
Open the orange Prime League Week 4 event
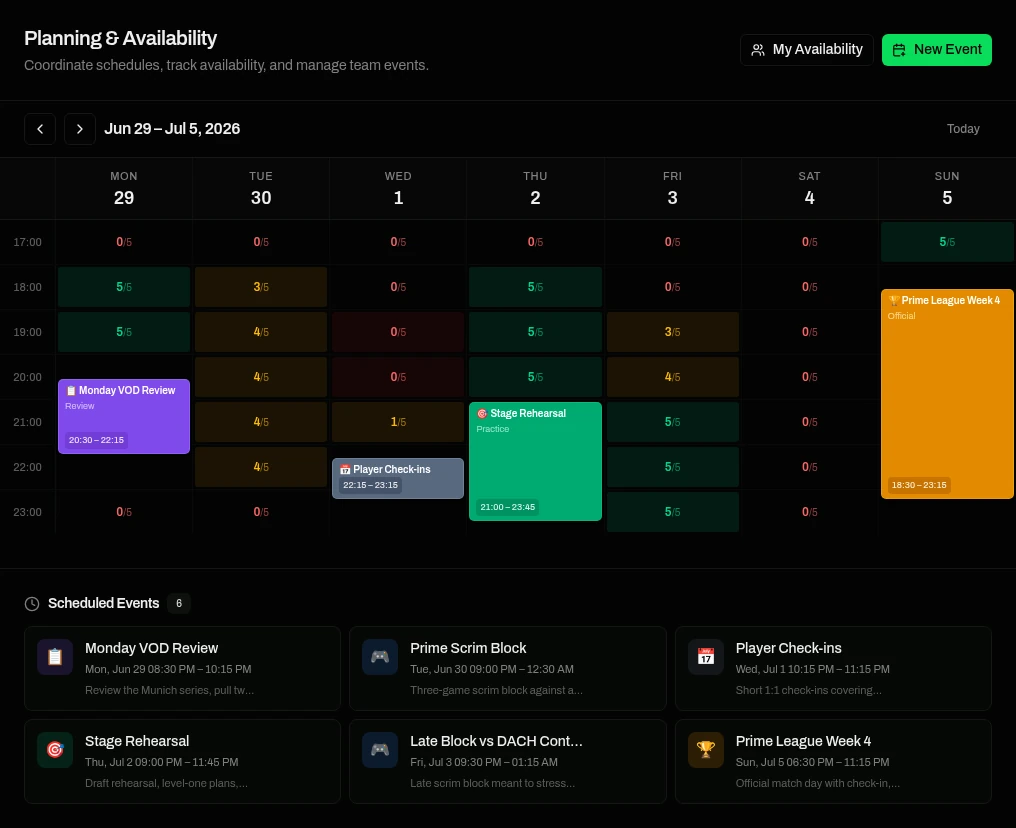point(947,394)
